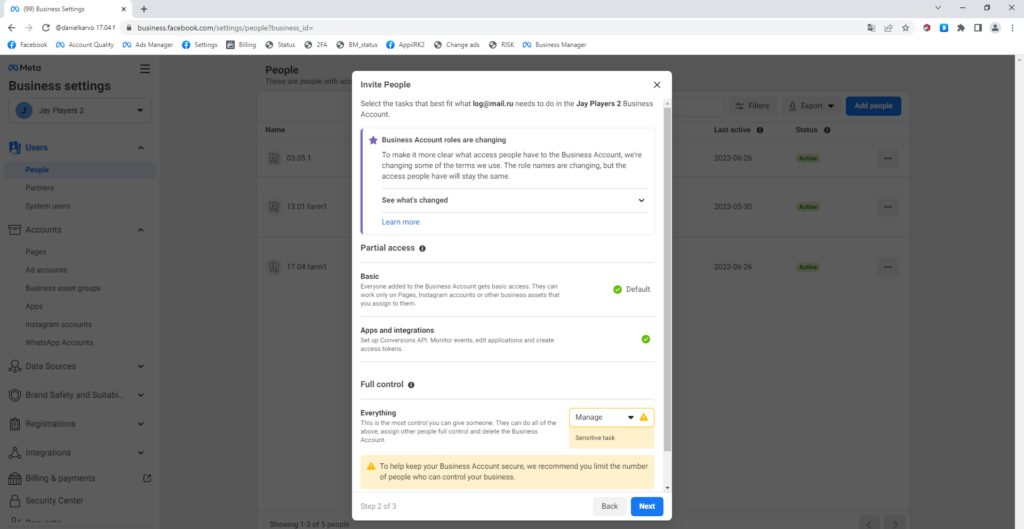The width and height of the screenshot is (1024, 529).
Task: Click the Next button
Action: click(x=647, y=506)
